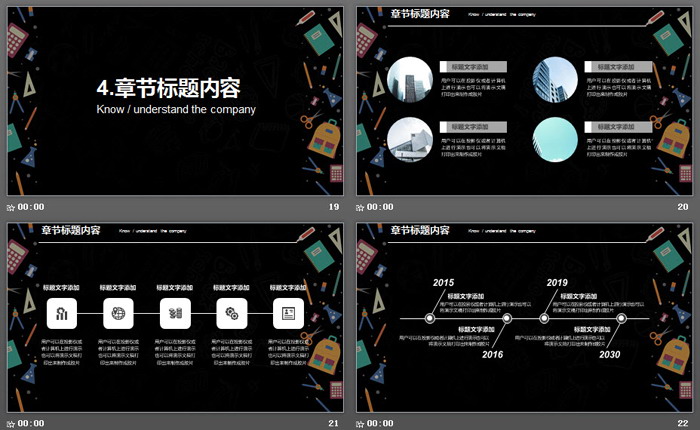Click the '章节标题内容' header on slide 21

pyautogui.click(x=71, y=231)
